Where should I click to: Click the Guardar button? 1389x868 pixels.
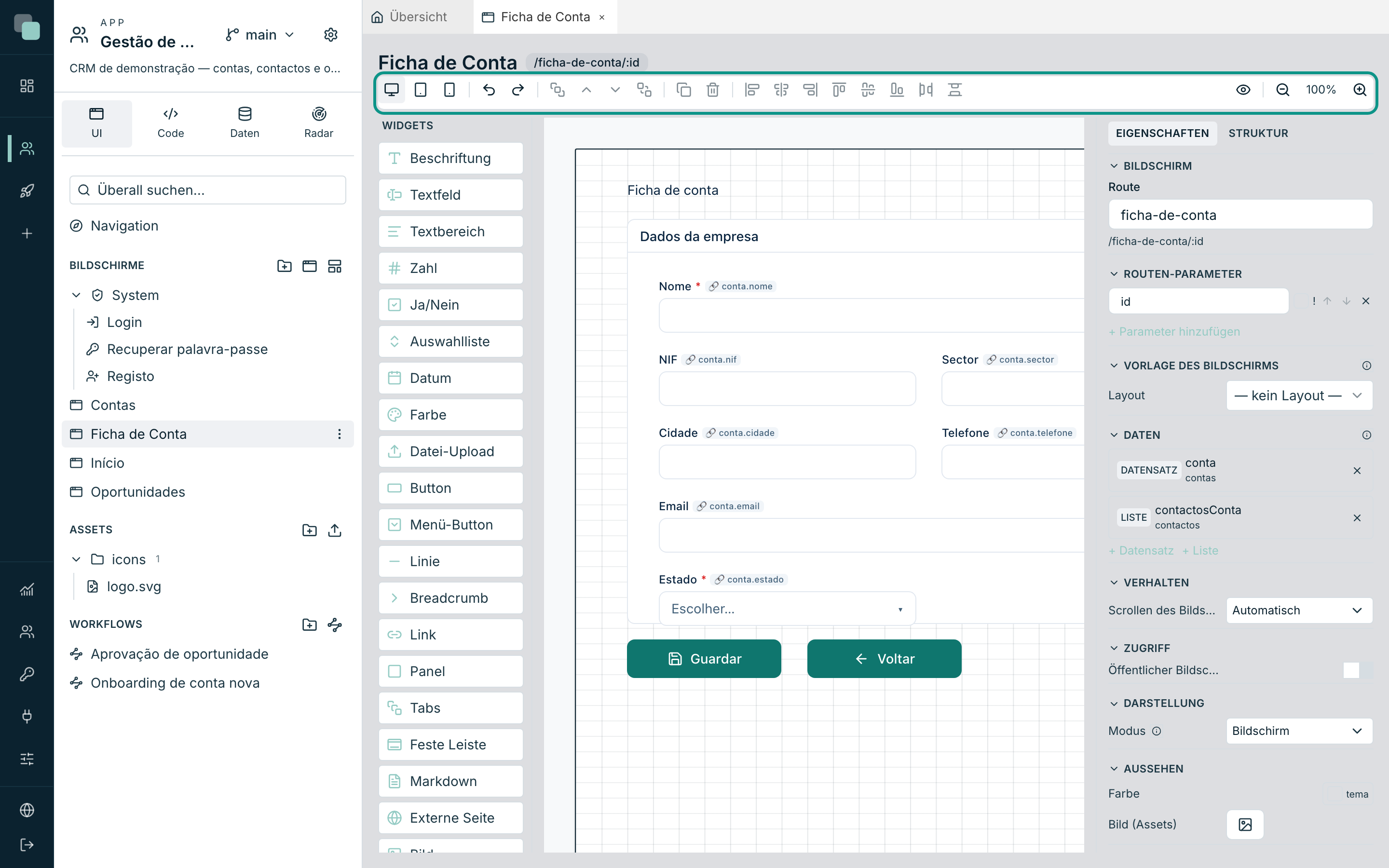pyautogui.click(x=704, y=658)
